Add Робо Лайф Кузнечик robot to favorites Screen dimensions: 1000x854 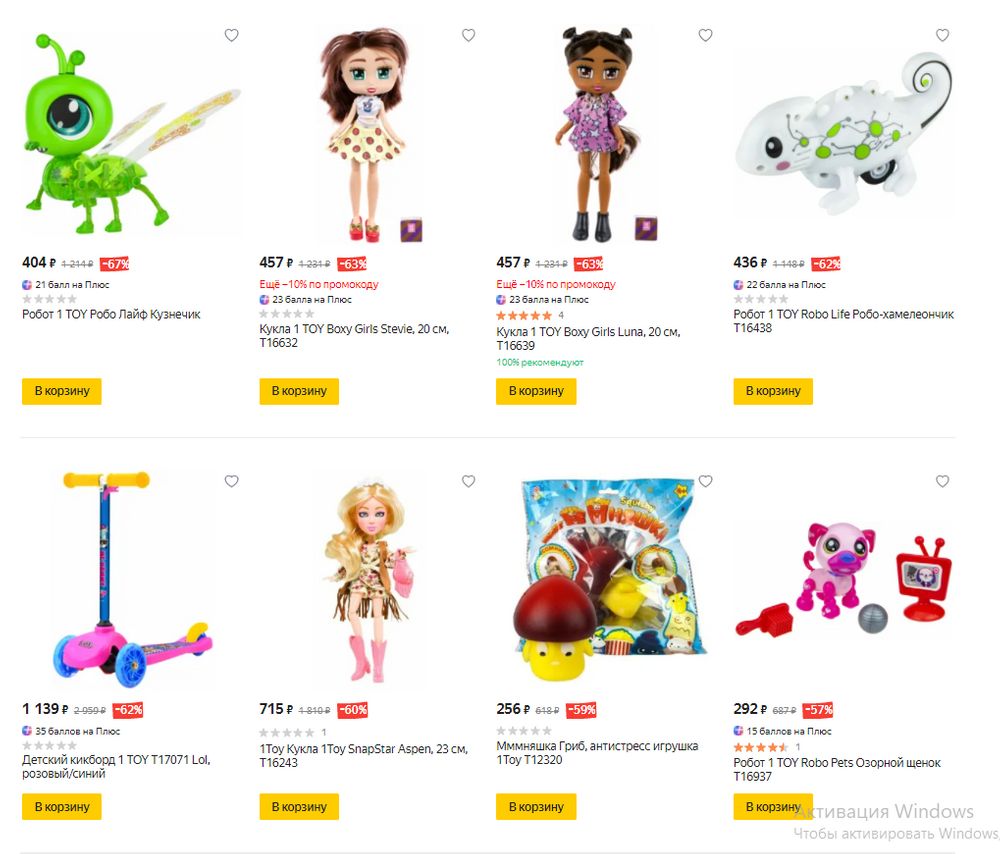tap(232, 35)
